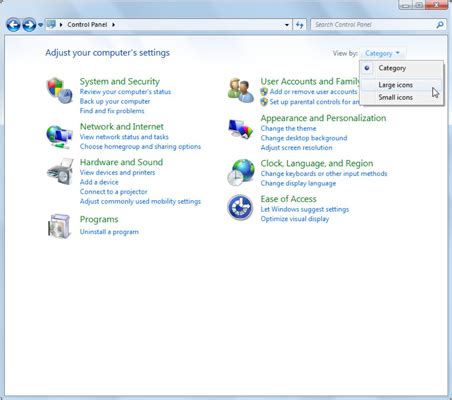Click Add a device link
452x400 pixels.
(x=99, y=182)
